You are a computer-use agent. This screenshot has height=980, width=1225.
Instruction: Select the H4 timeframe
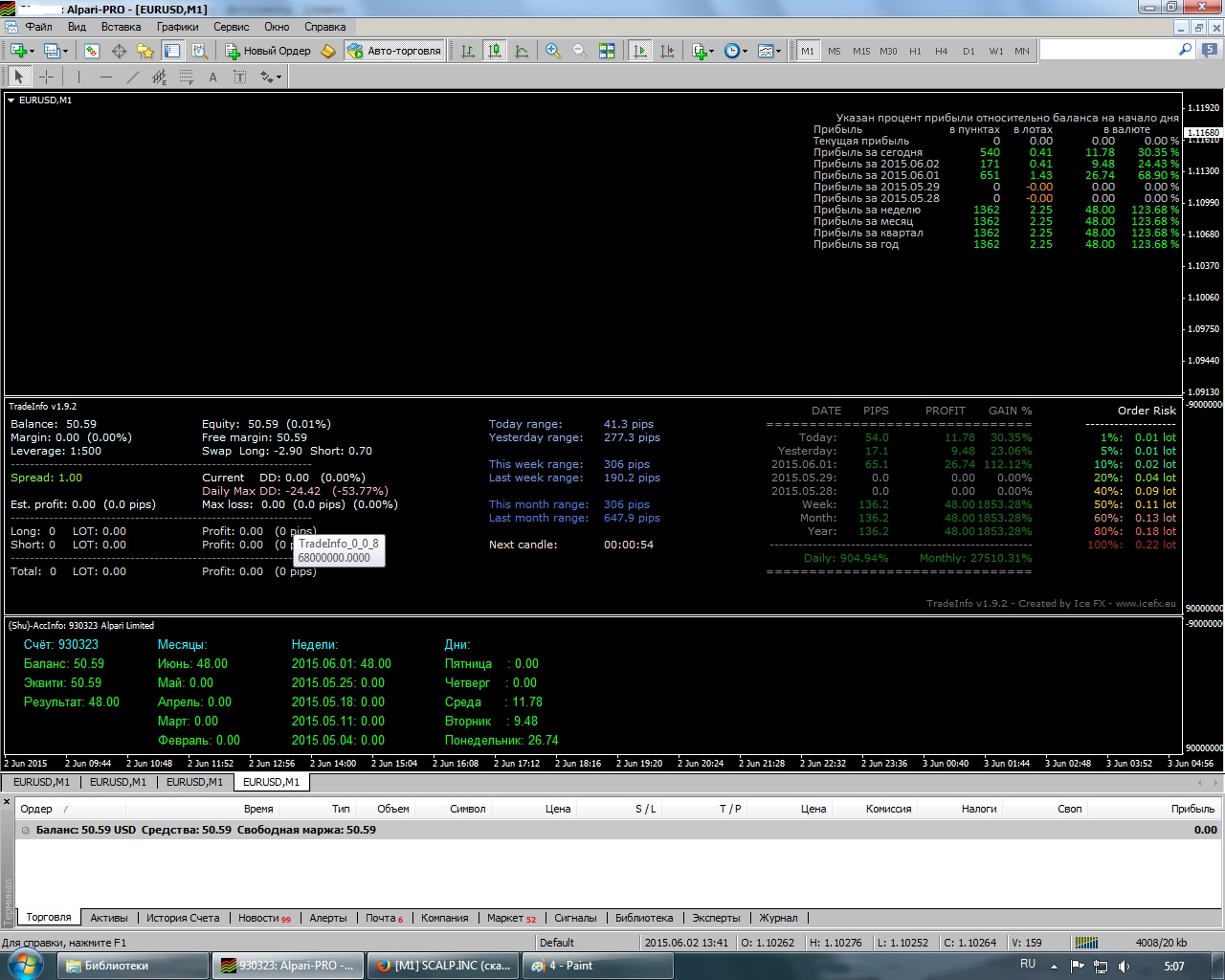[x=942, y=51]
